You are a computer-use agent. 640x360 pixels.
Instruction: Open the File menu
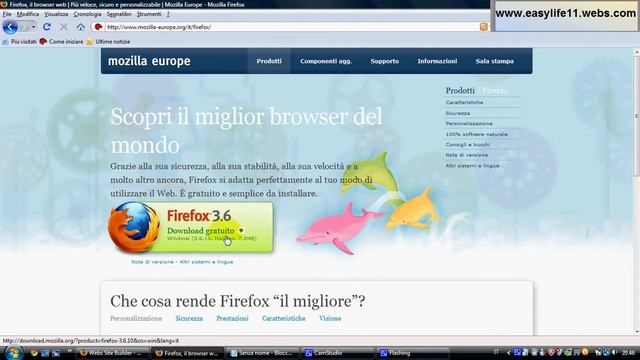click(7, 14)
